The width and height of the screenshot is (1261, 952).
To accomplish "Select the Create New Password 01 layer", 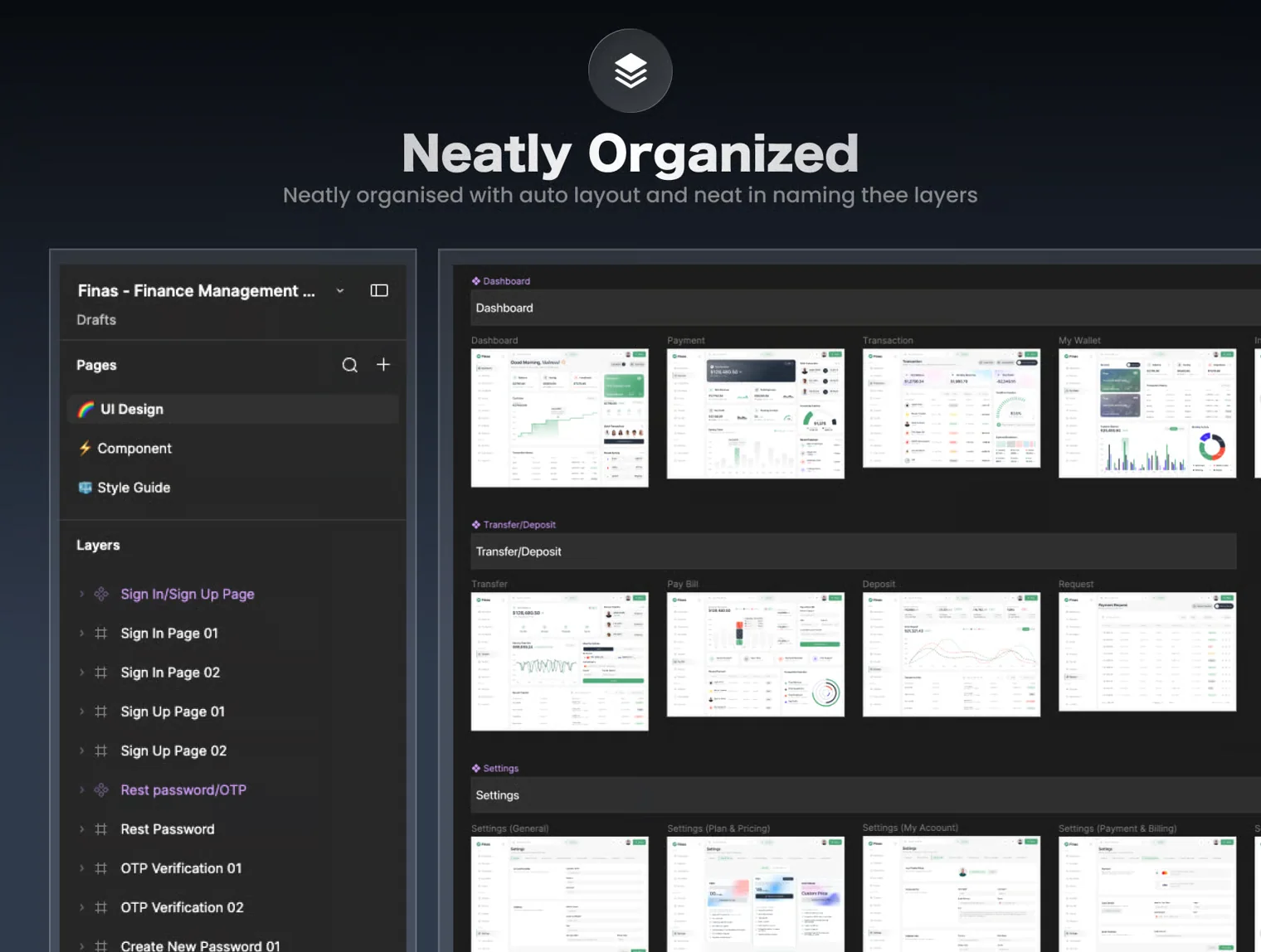I will click(x=200, y=945).
